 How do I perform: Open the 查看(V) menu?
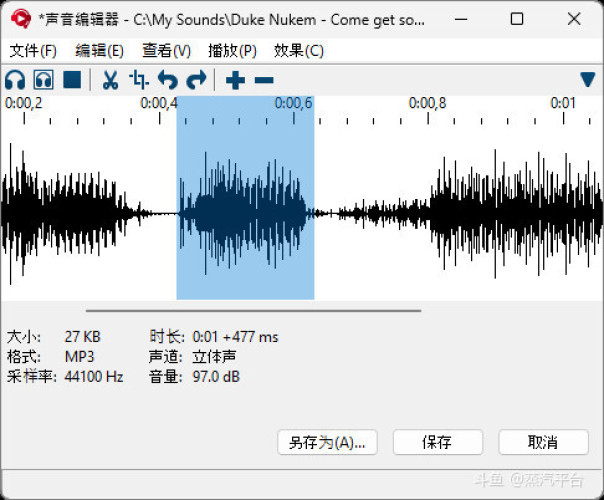pos(166,51)
